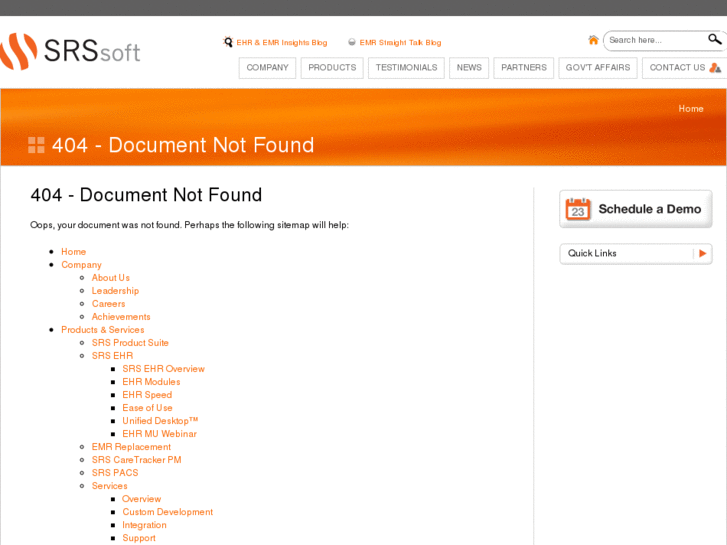Click the Home breadcrumb in orange banner
Screen dimensions: 727x545
pos(691,109)
